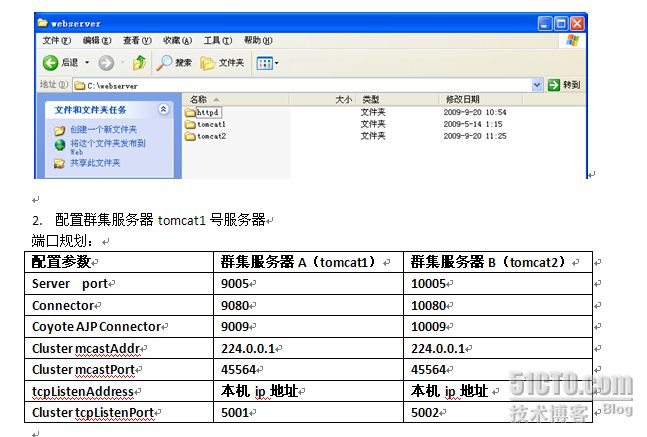Sort by Name (名称) column header
Image resolution: width=647 pixels, height=437 pixels.
coord(236,99)
